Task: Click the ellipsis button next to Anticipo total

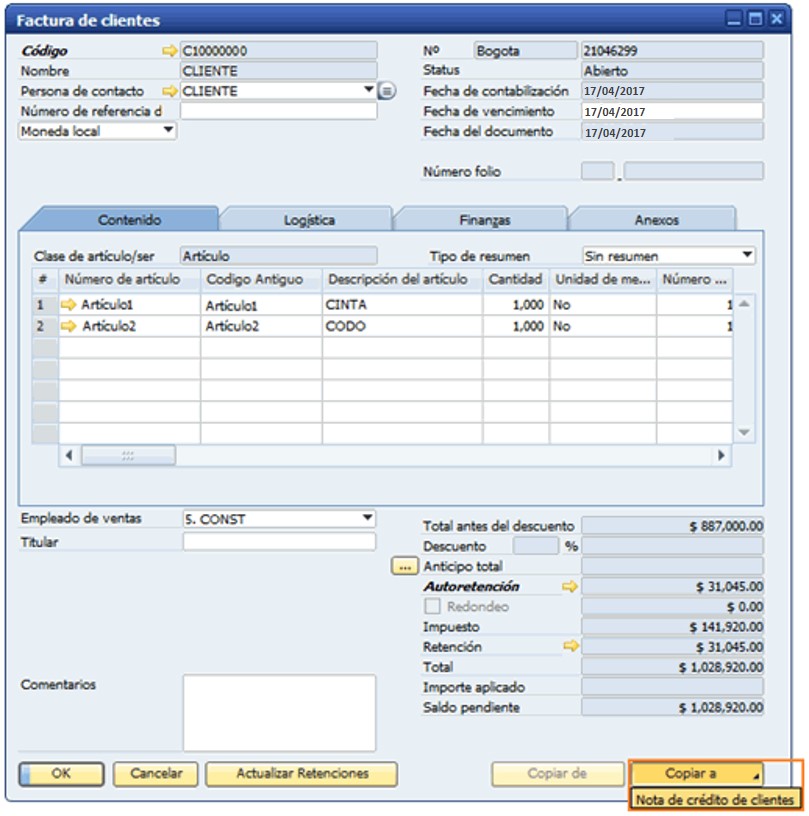Action: coord(404,567)
